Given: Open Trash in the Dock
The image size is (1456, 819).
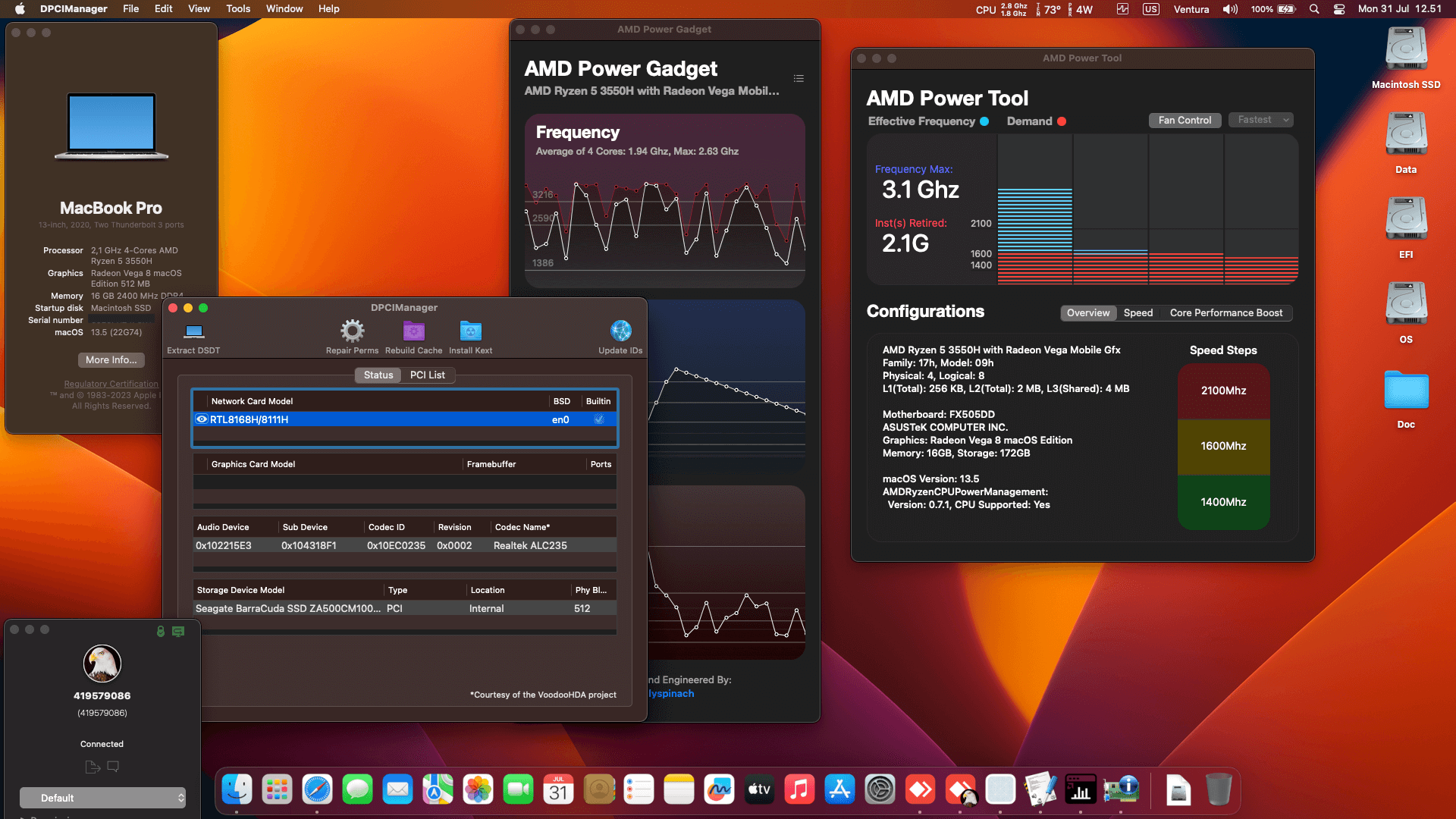Looking at the screenshot, I should click(x=1218, y=790).
